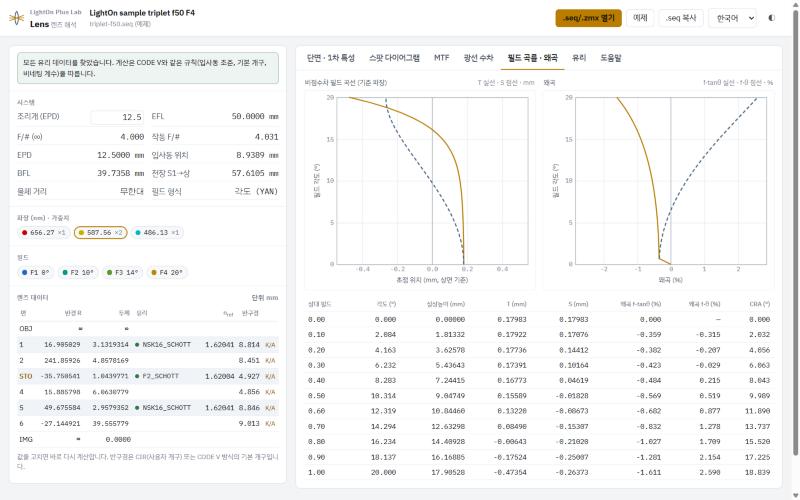Click the 각도 (°) column header
The image size is (800, 500).
386,304
